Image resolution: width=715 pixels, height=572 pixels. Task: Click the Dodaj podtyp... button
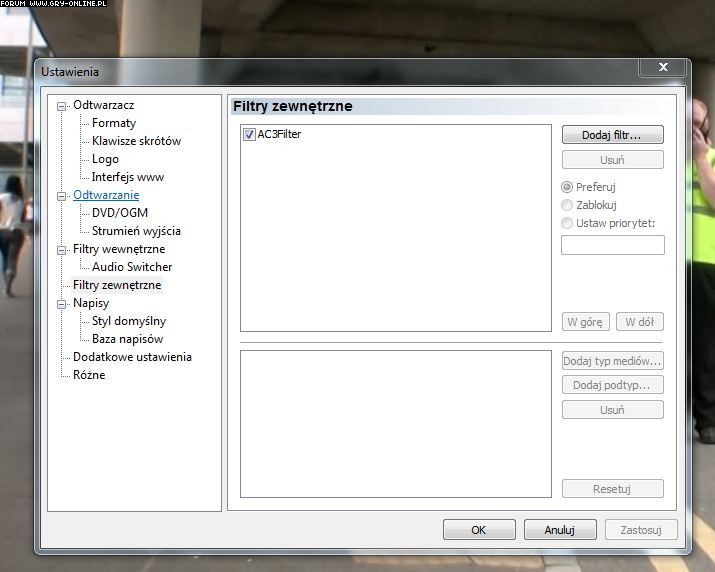click(612, 385)
